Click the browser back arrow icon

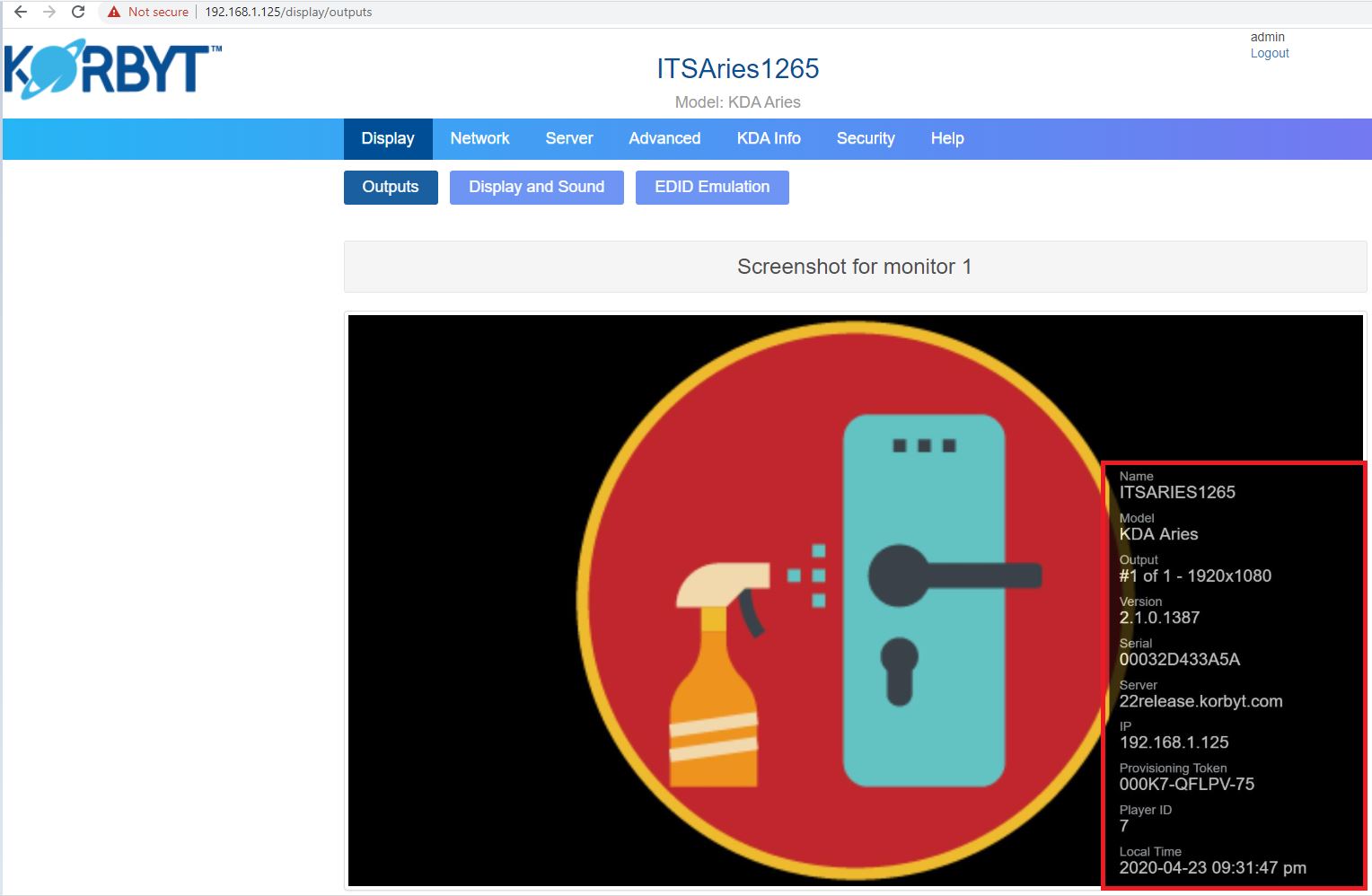(x=21, y=12)
